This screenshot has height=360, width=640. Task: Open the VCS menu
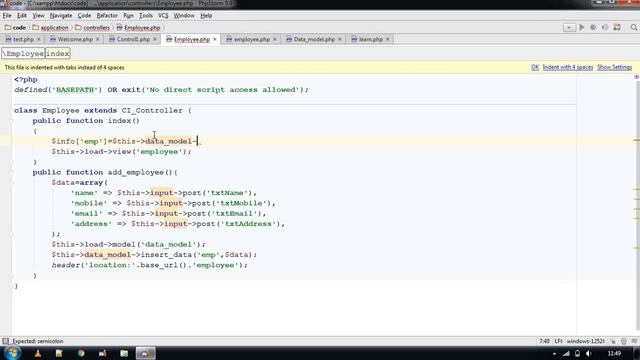point(163,16)
